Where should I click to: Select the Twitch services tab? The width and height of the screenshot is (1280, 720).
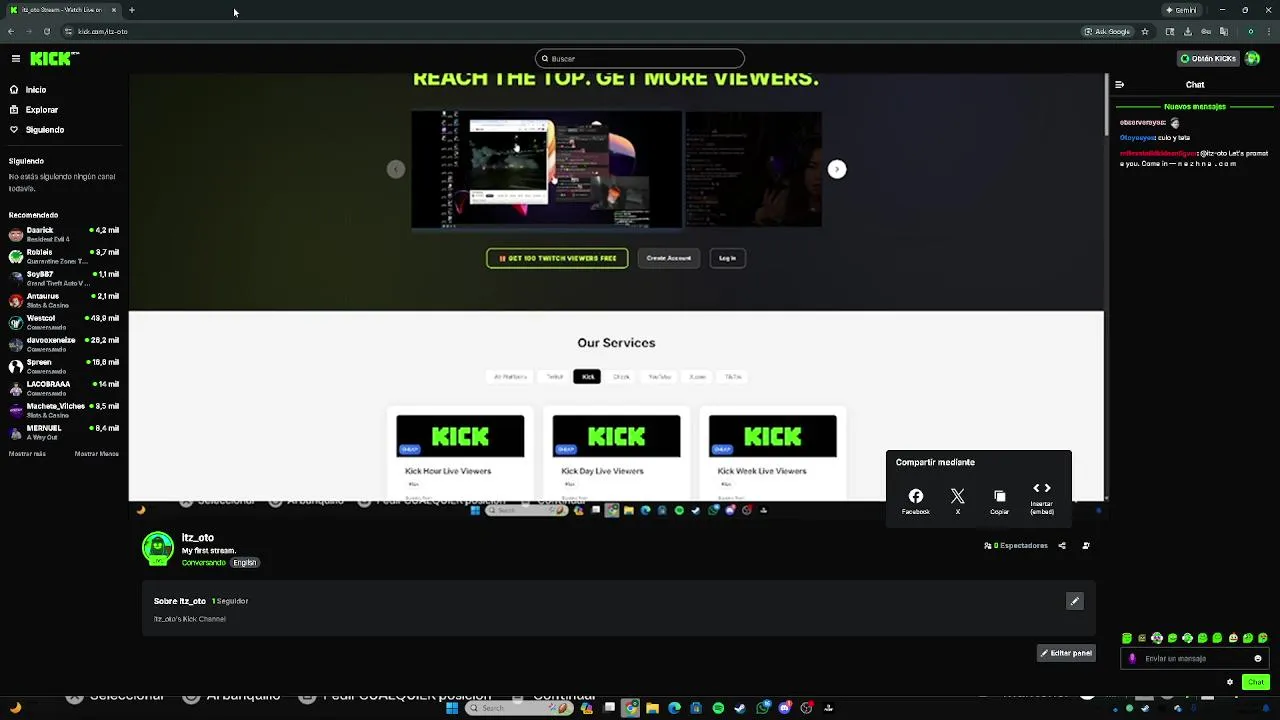click(x=554, y=377)
